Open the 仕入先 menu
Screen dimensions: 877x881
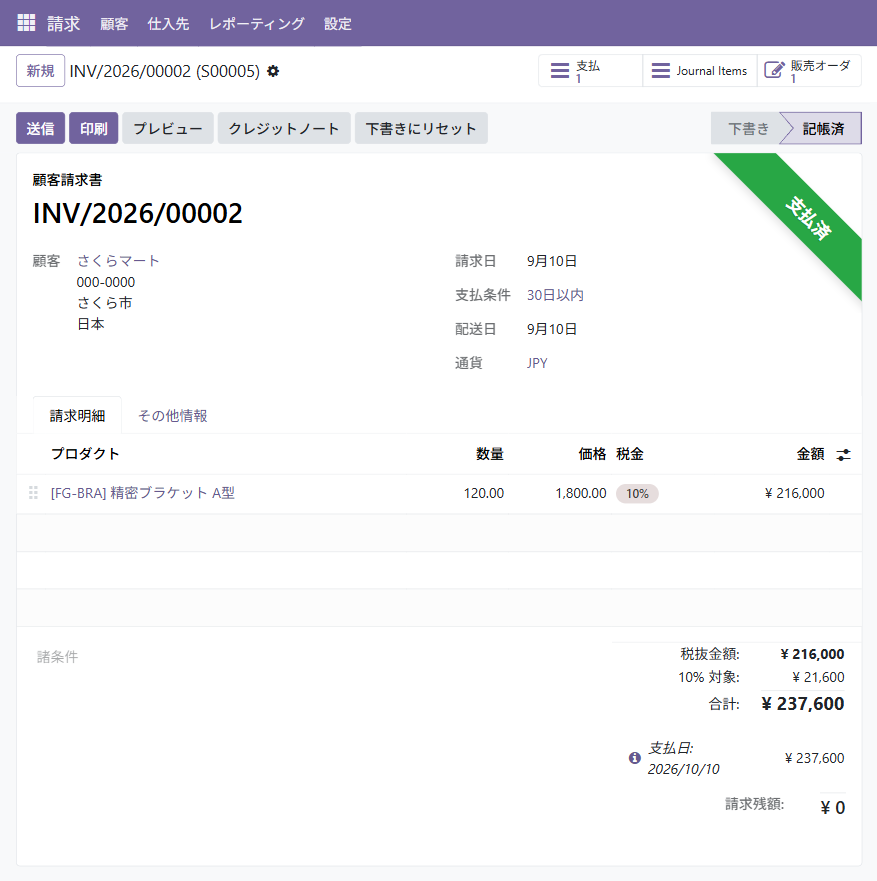169,24
